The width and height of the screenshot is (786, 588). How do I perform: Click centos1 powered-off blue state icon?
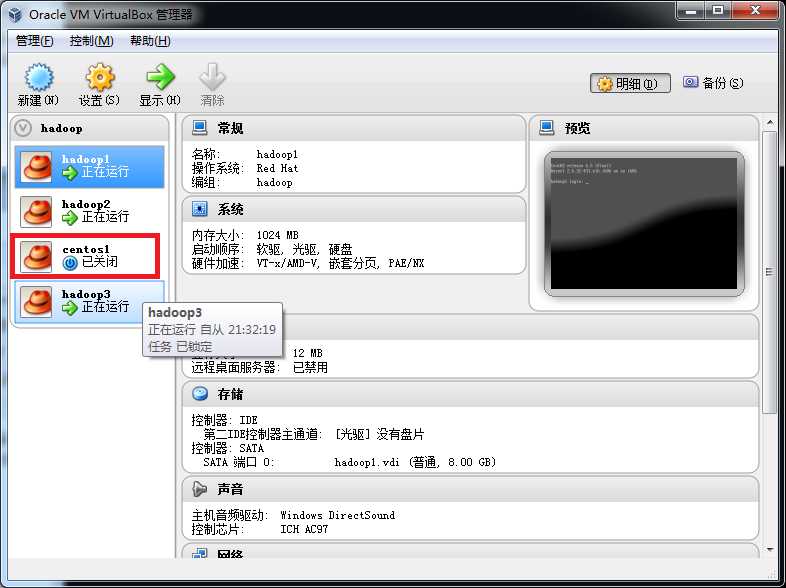point(70,263)
